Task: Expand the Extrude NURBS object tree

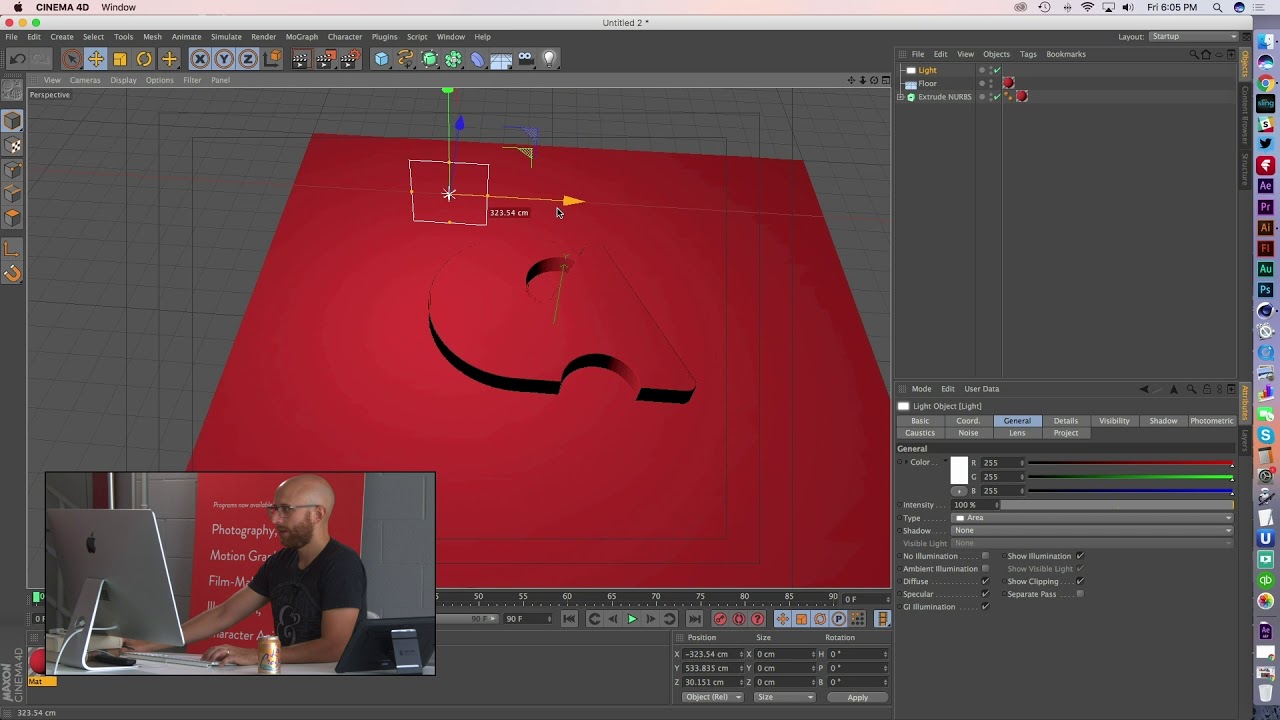Action: pos(900,97)
